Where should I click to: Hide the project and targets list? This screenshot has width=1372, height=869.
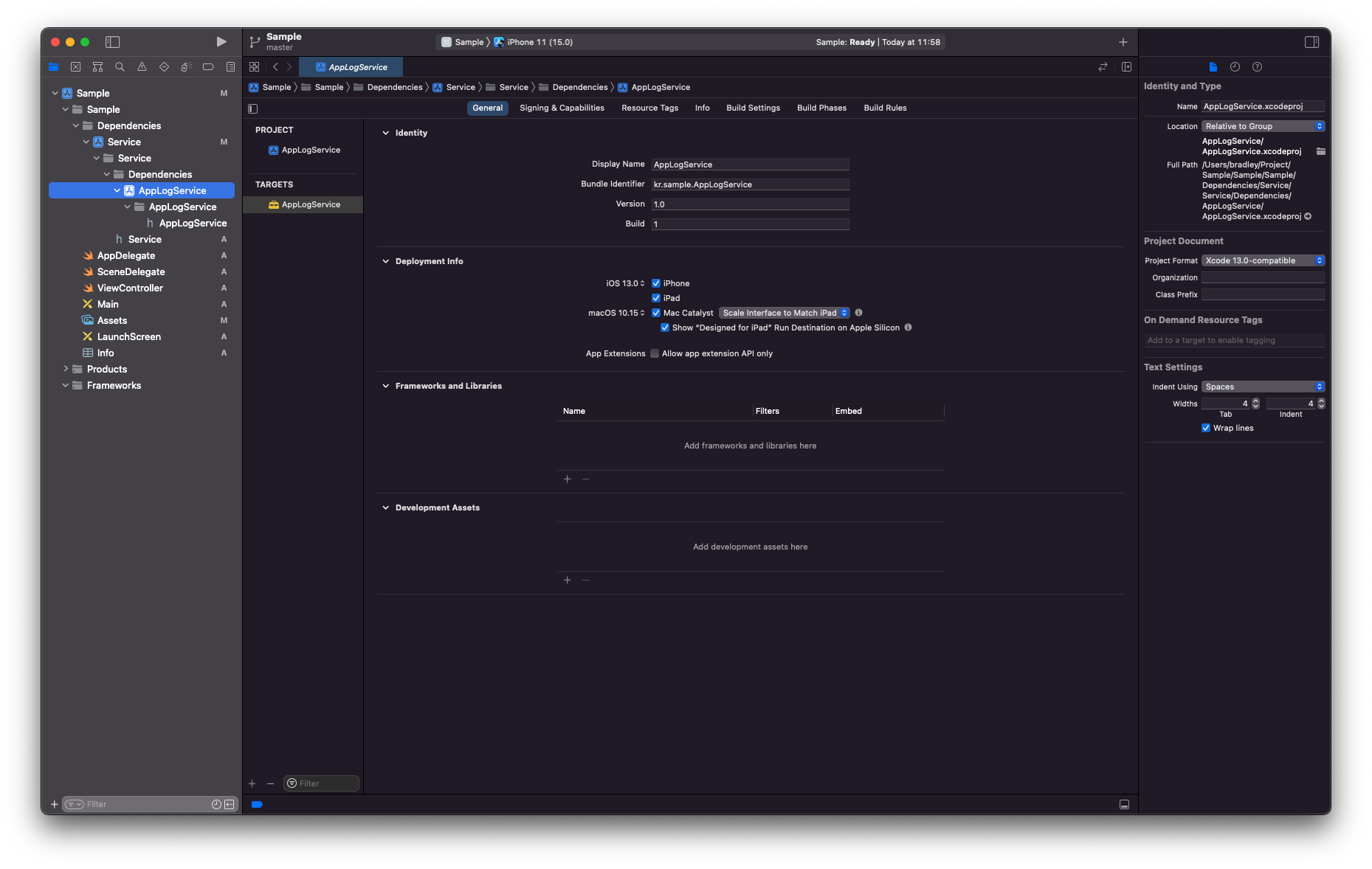(253, 108)
